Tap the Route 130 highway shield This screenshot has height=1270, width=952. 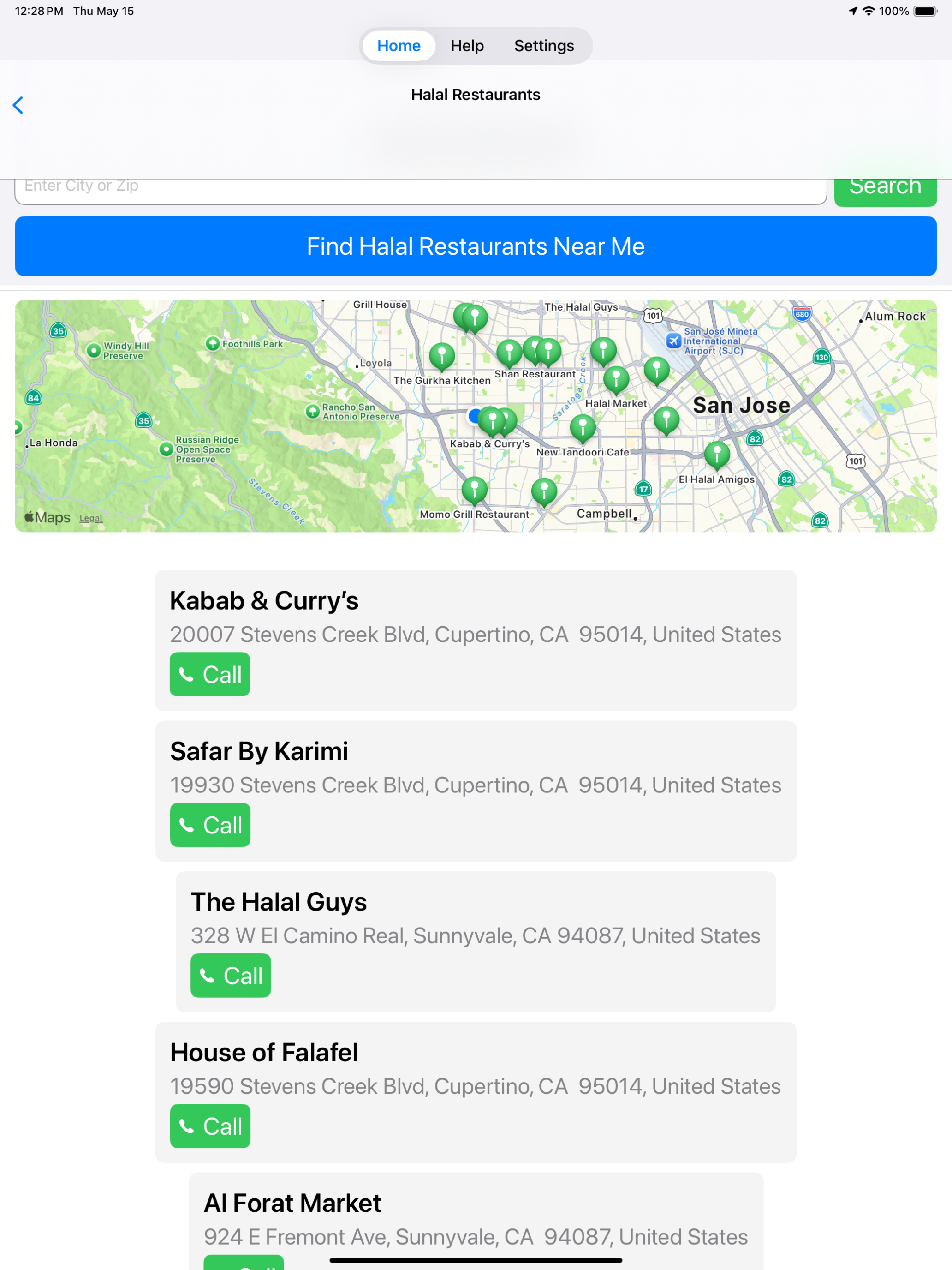822,357
